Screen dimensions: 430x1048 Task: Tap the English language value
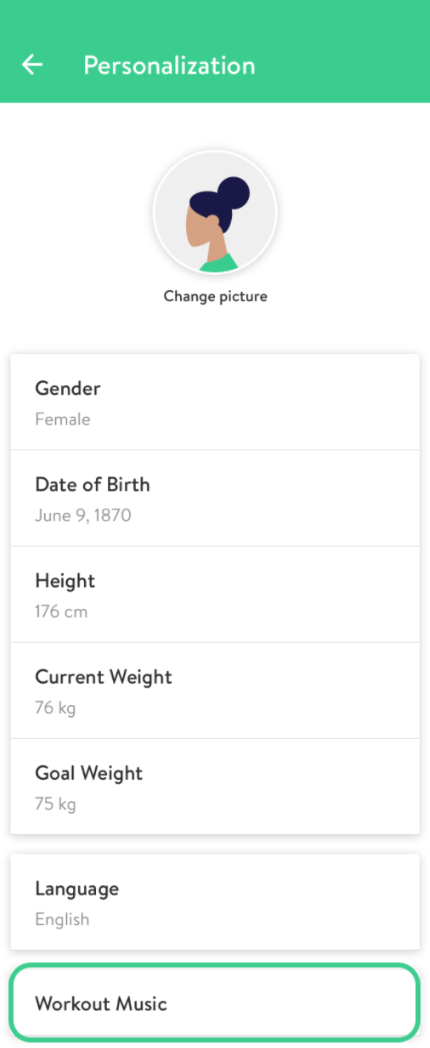(x=62, y=920)
